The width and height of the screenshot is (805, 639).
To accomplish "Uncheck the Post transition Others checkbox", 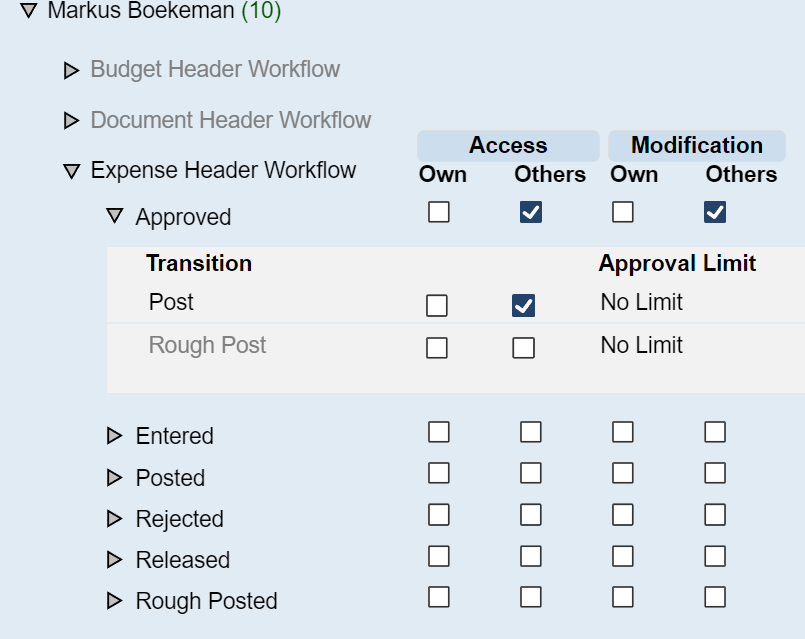I will (x=523, y=306).
